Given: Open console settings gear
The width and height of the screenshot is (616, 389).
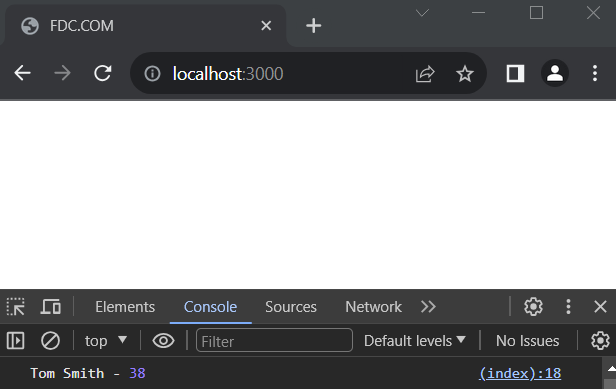Looking at the screenshot, I should [600, 341].
